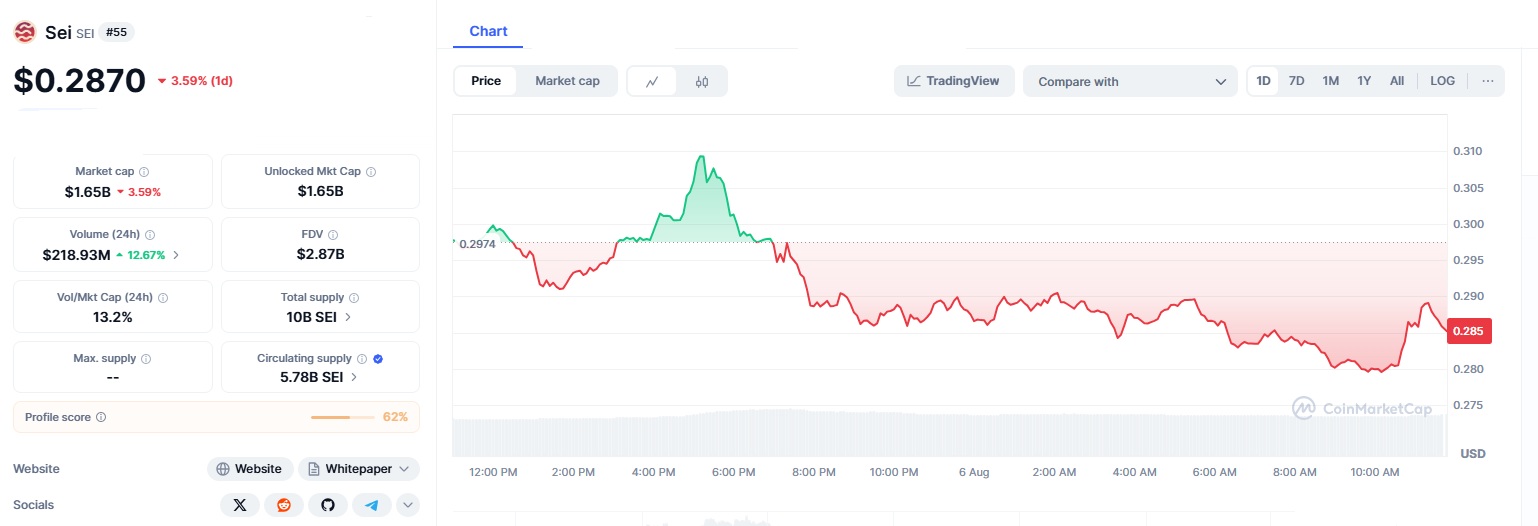Screen dimensions: 1538x526
Task: Expand more social links chevron
Action: [x=408, y=505]
